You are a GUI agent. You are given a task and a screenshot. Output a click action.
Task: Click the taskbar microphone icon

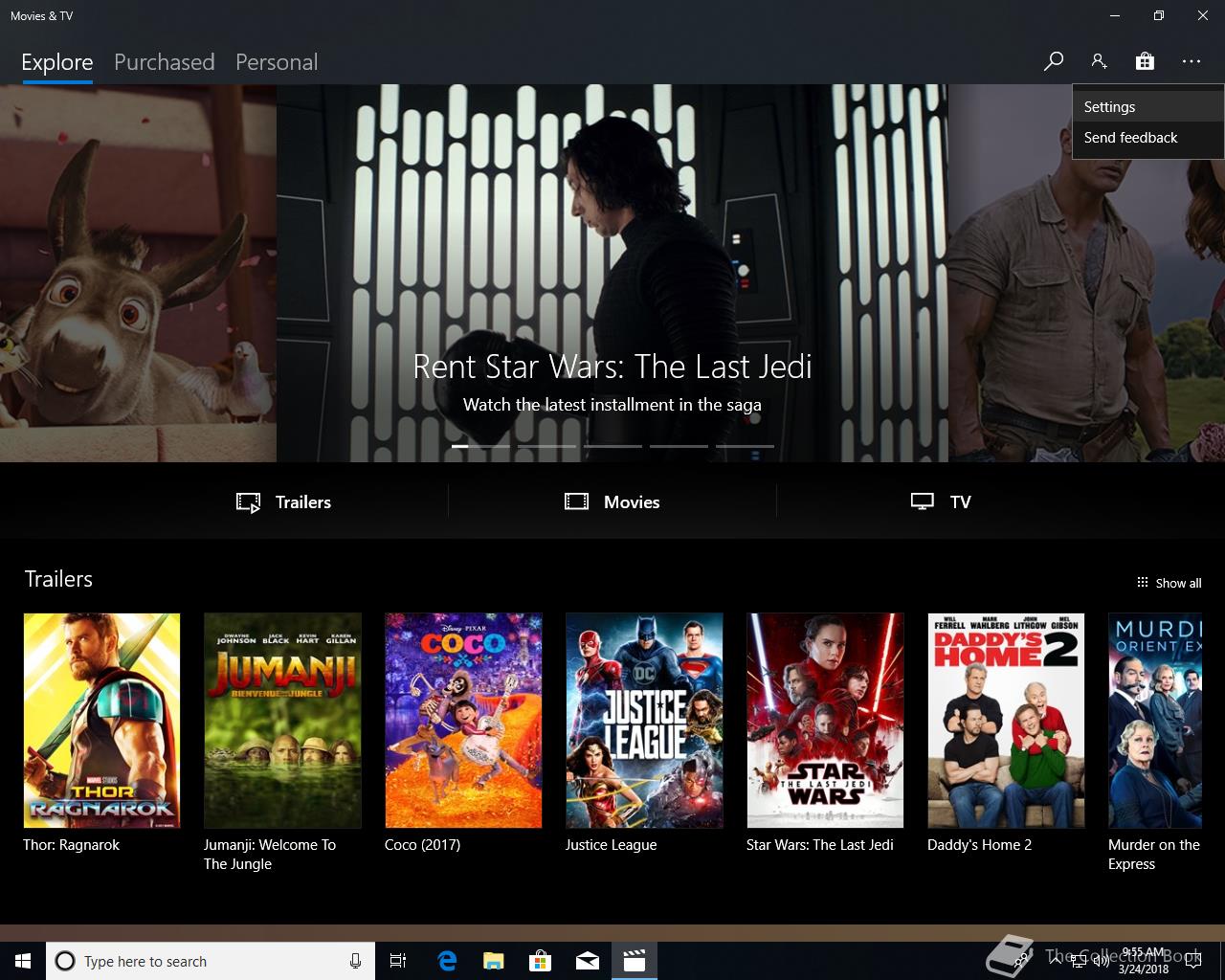355,961
